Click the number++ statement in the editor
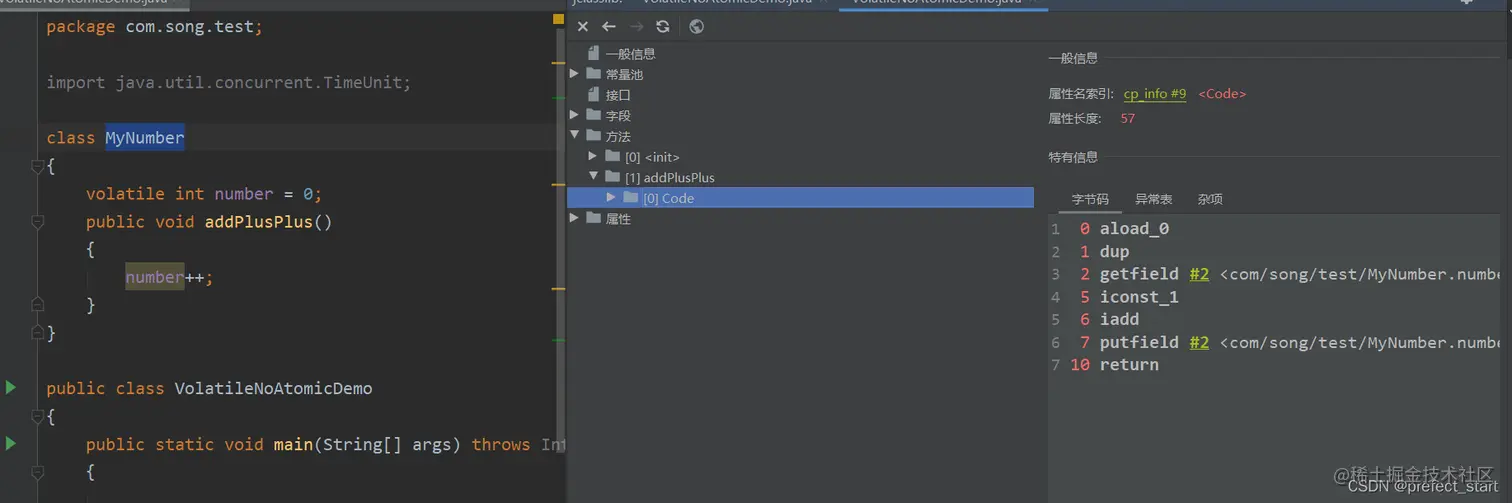Screen dimensions: 1512x503 click(169, 277)
